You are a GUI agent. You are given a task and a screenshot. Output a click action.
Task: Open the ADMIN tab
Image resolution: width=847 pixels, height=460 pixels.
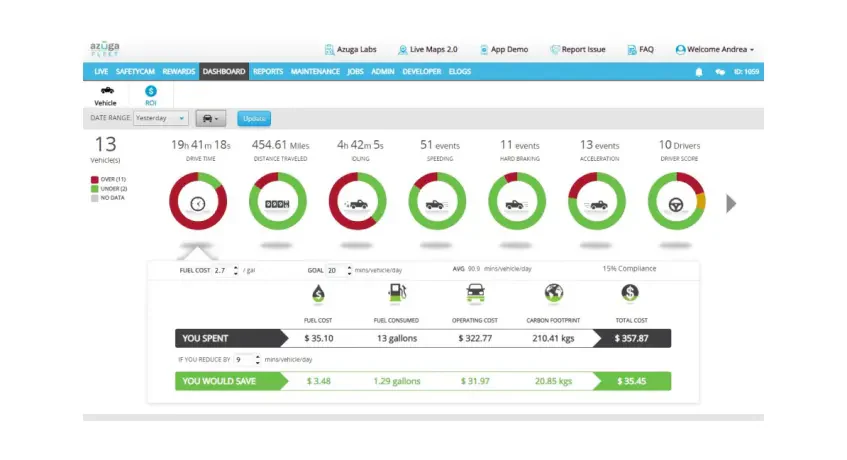point(382,71)
